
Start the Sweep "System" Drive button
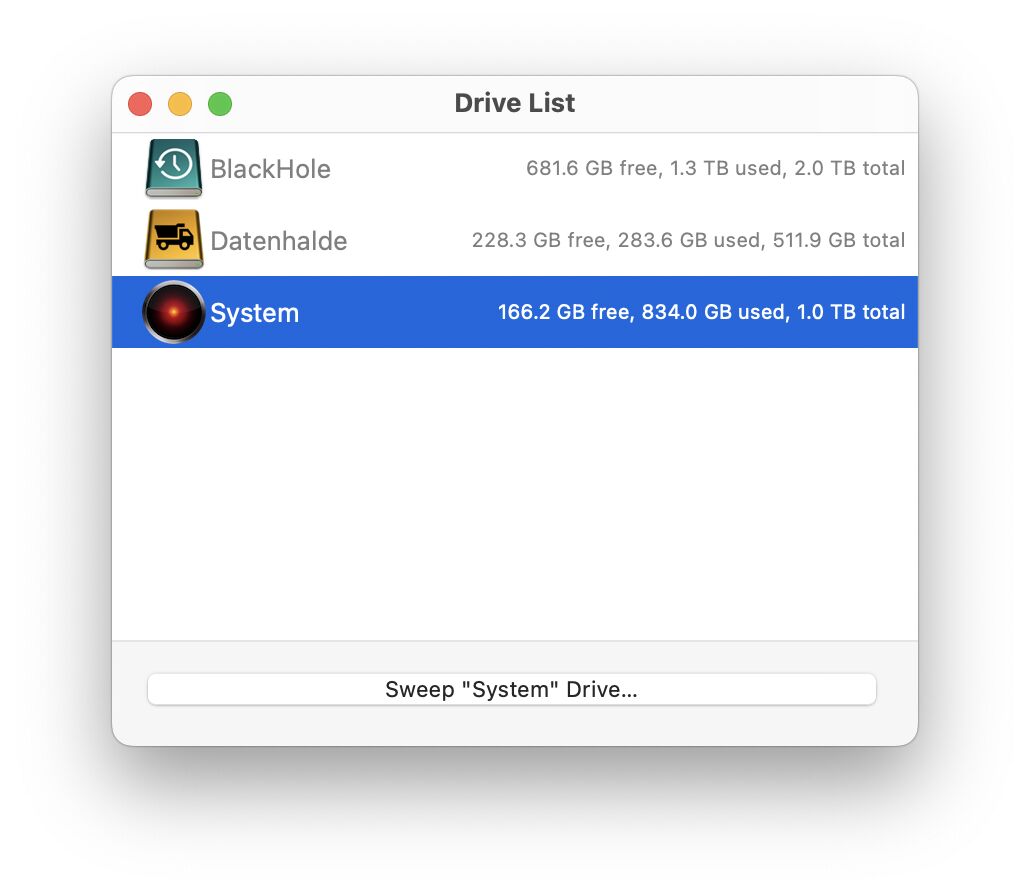click(512, 689)
